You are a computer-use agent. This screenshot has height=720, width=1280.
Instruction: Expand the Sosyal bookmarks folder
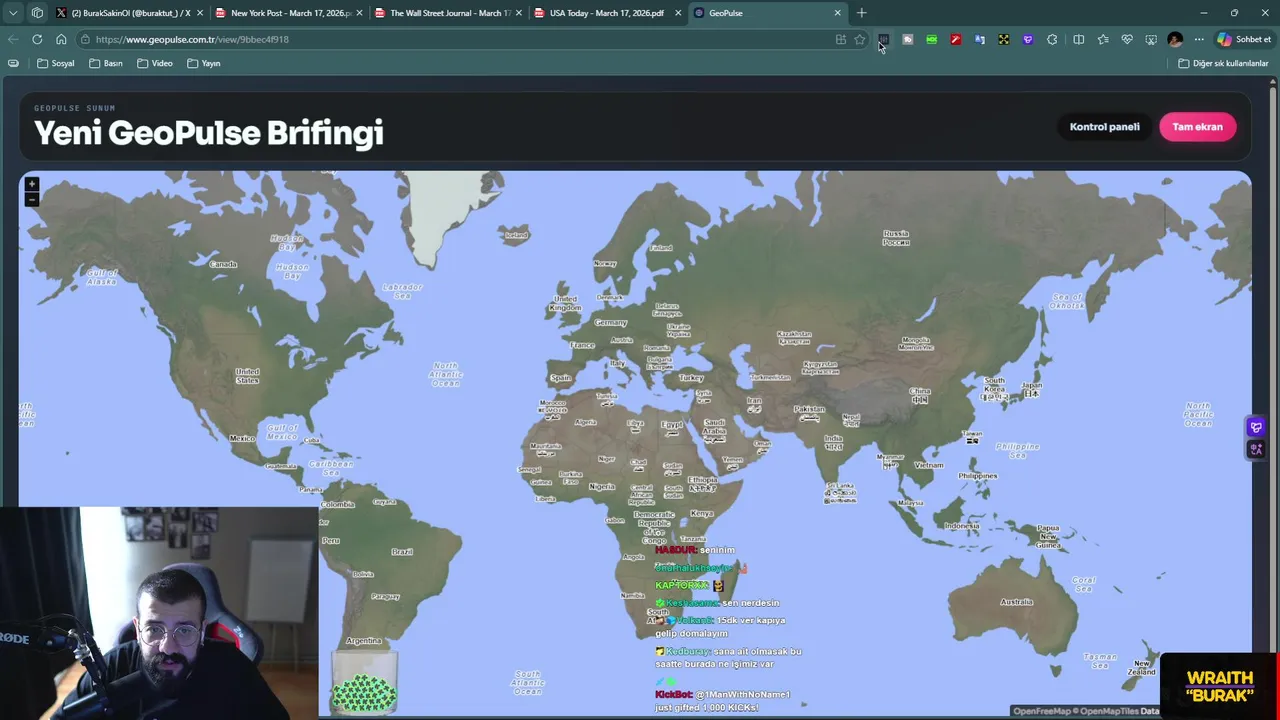pos(56,63)
